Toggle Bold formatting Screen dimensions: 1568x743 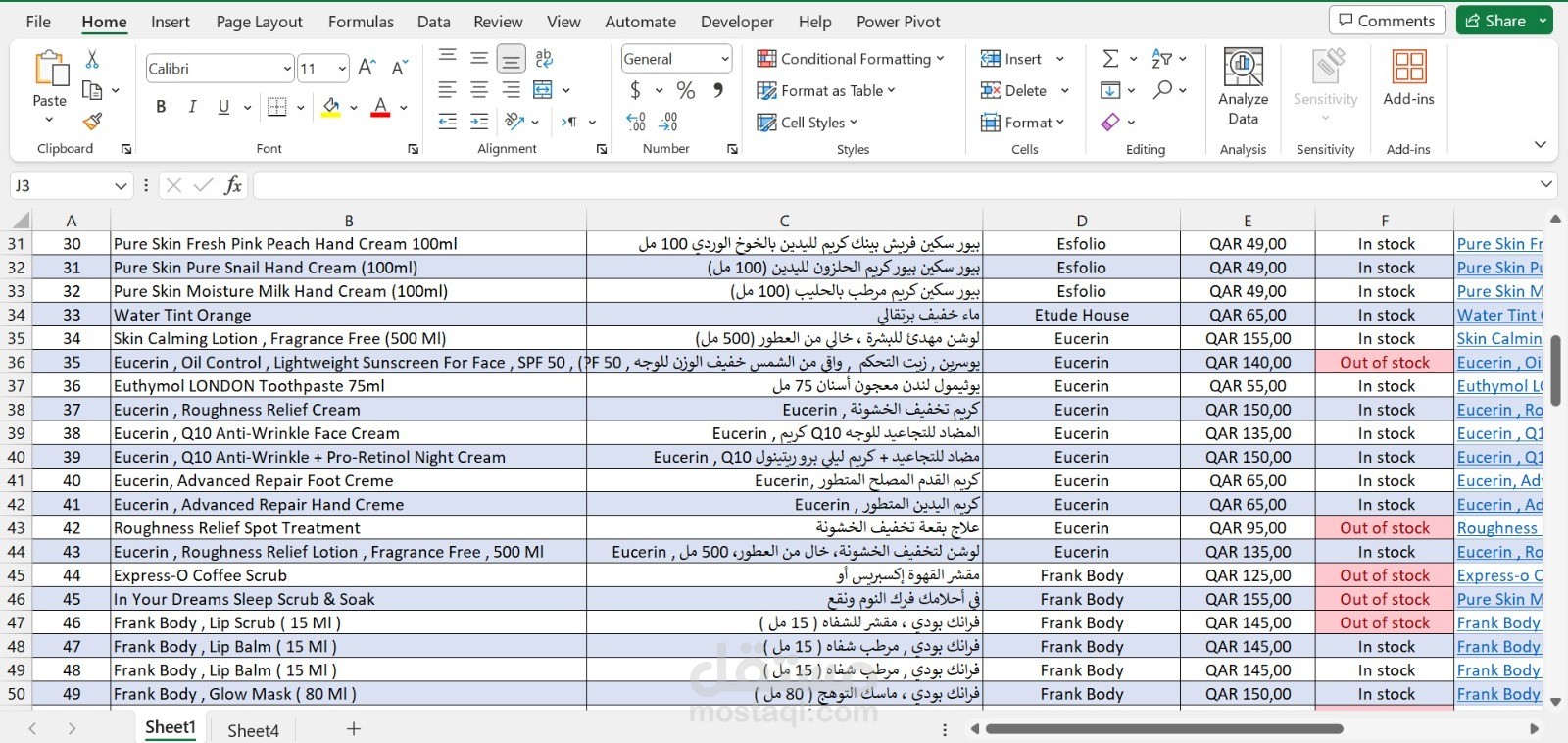[x=161, y=107]
